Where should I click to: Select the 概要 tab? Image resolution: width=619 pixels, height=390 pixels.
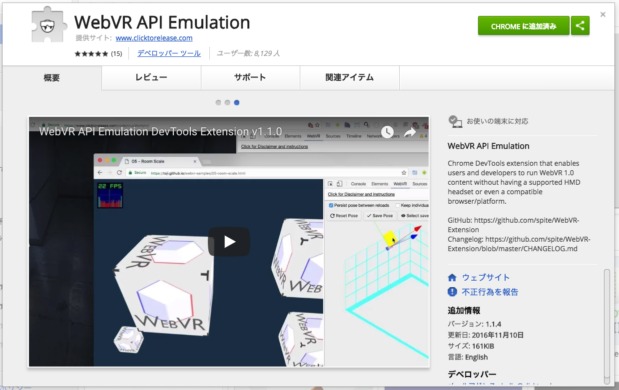coord(52,78)
